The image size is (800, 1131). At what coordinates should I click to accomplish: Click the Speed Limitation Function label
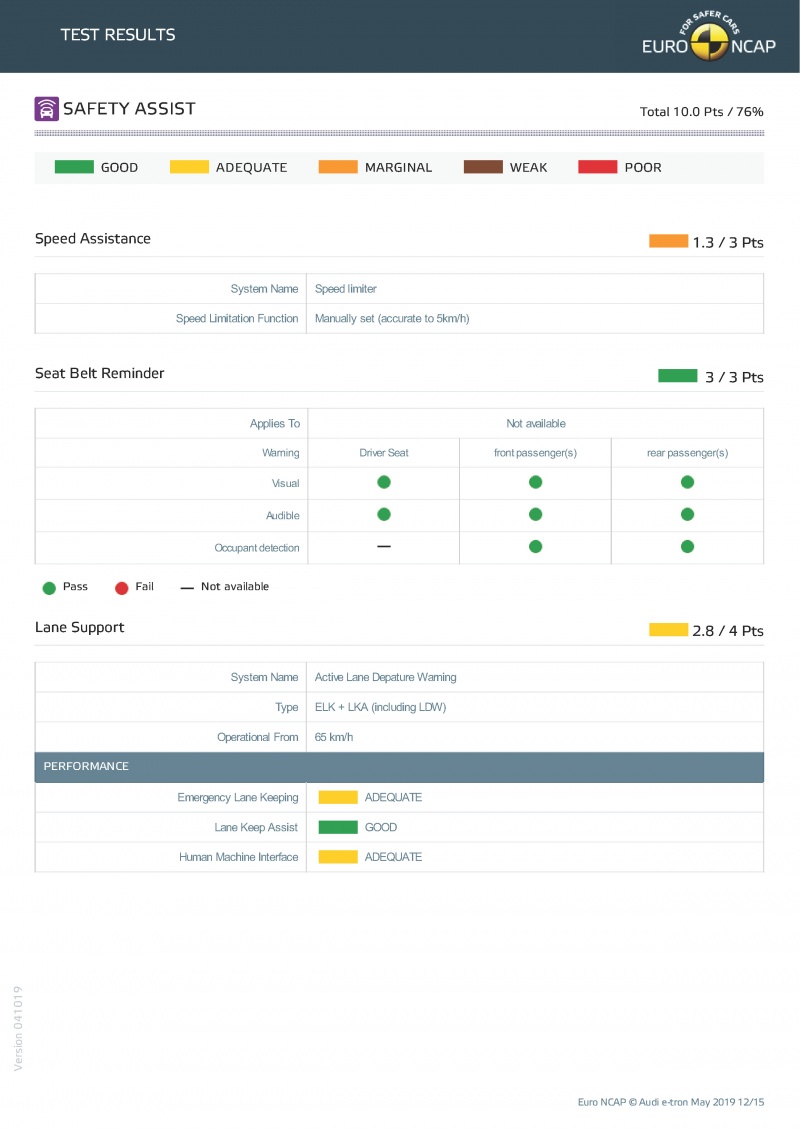click(237, 318)
